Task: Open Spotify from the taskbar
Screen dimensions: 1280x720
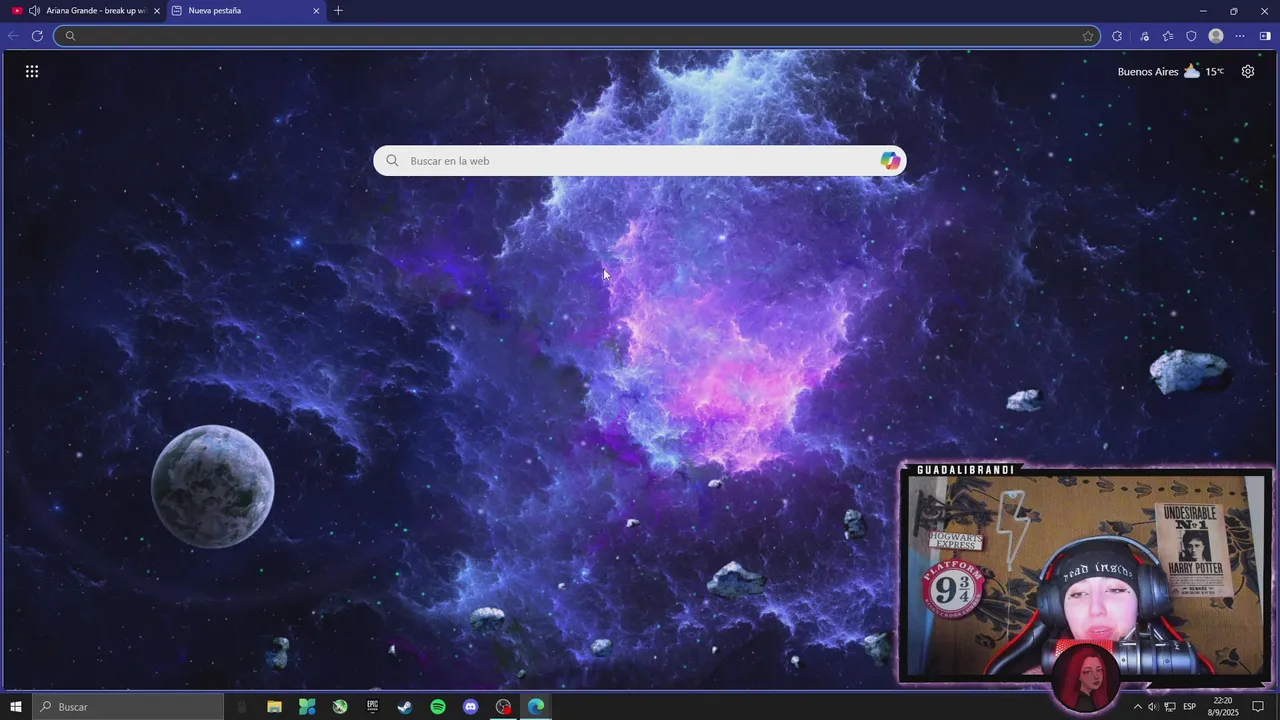Action: (438, 707)
